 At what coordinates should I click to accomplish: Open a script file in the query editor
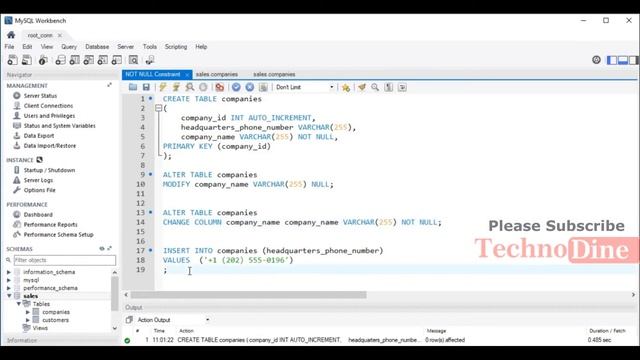click(133, 87)
